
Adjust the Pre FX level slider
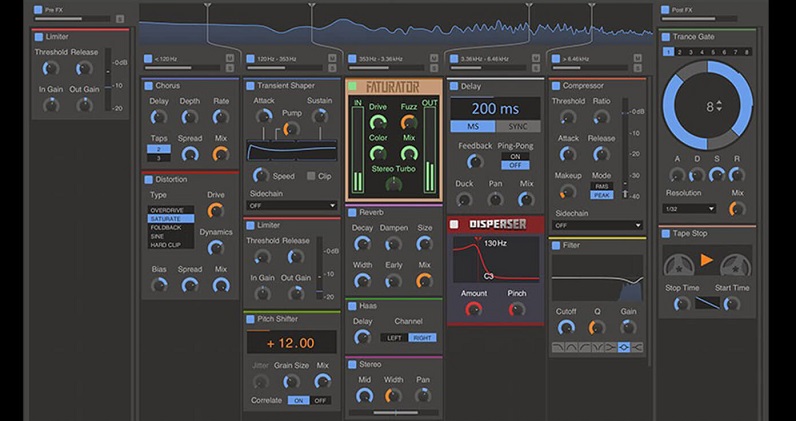point(72,19)
